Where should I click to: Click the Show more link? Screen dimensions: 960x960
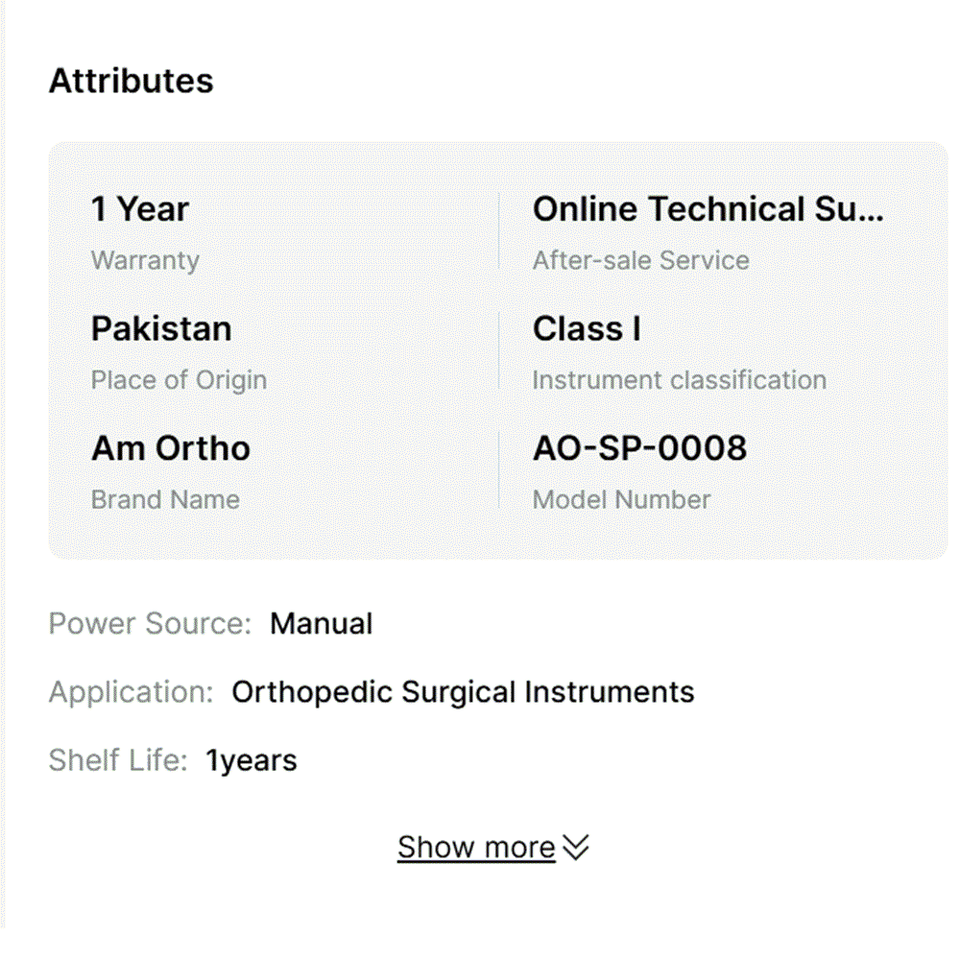476,847
